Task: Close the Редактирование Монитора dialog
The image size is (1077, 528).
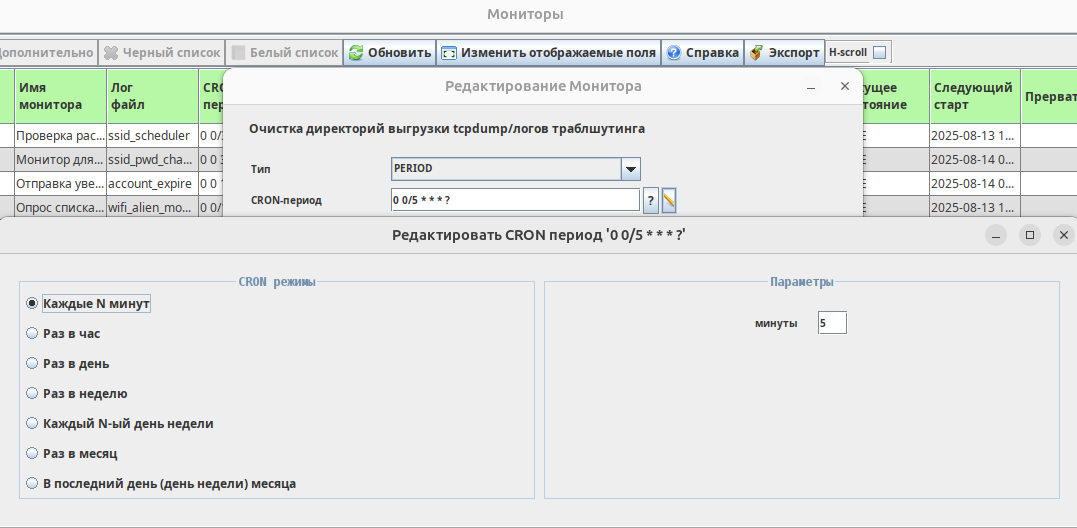Action: tap(845, 87)
